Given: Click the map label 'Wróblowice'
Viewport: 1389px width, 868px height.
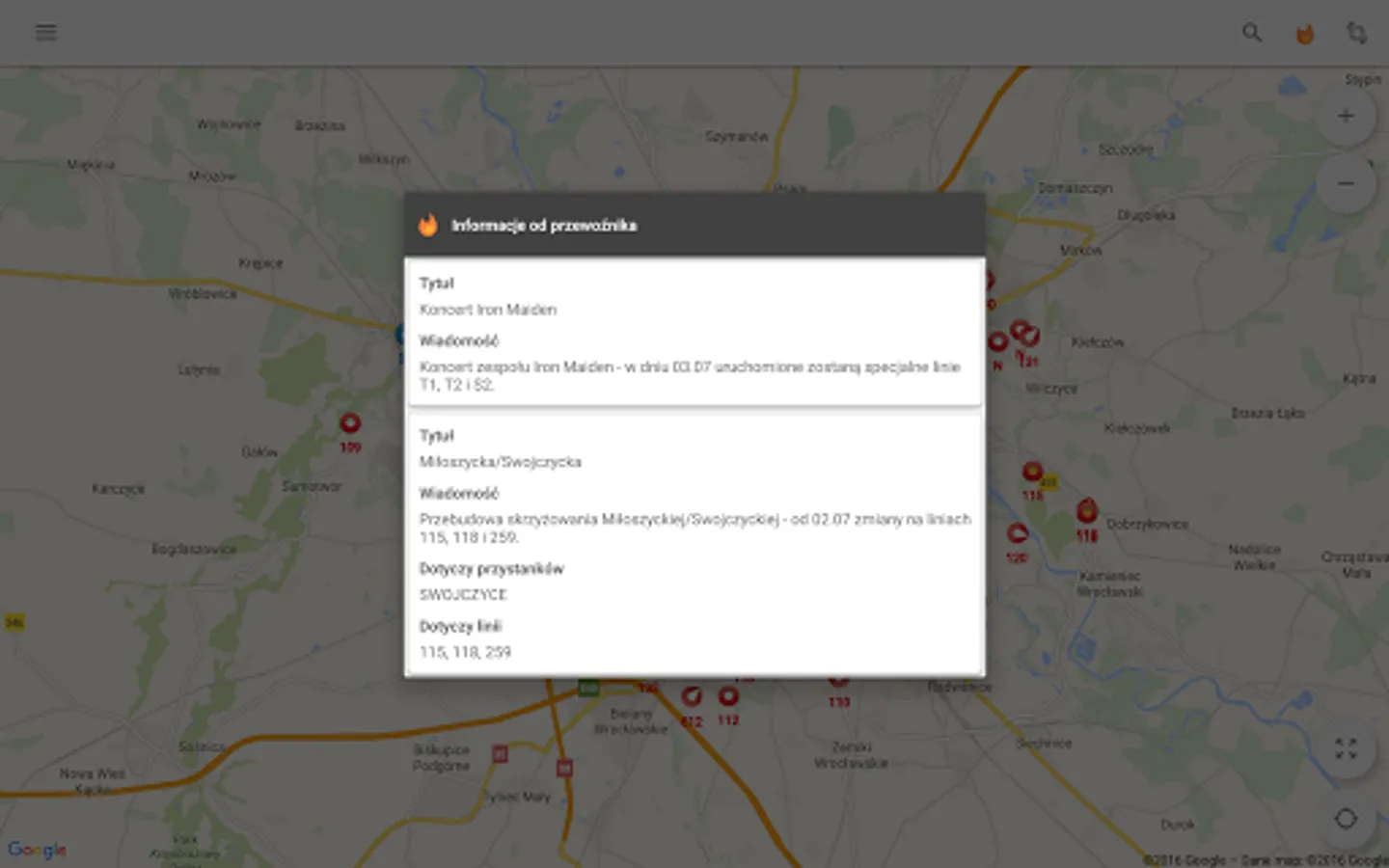Looking at the screenshot, I should coord(203,293).
